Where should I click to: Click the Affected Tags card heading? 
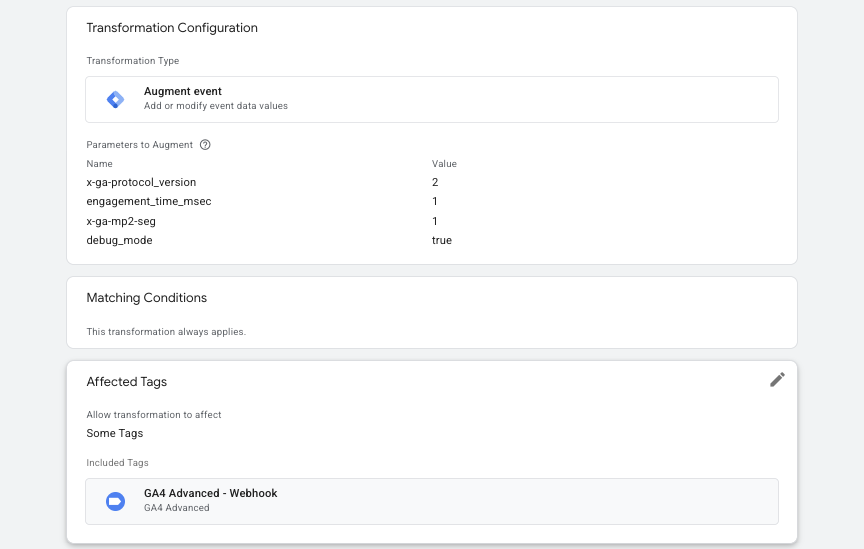tap(126, 382)
